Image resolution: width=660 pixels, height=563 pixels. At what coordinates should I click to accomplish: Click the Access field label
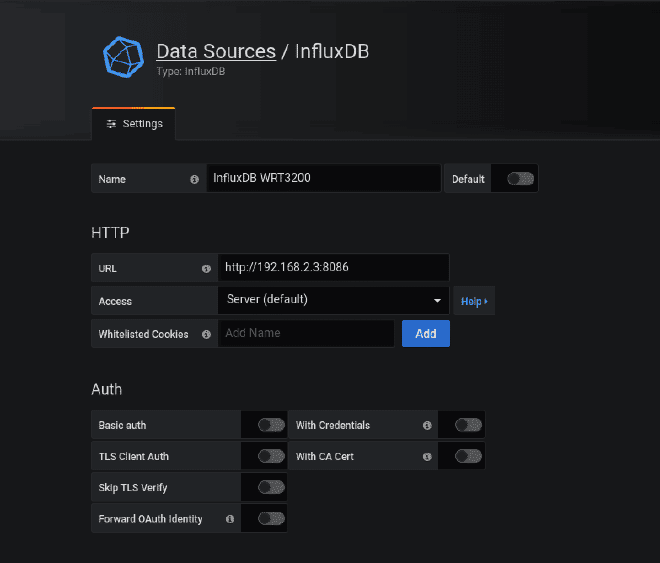115,301
